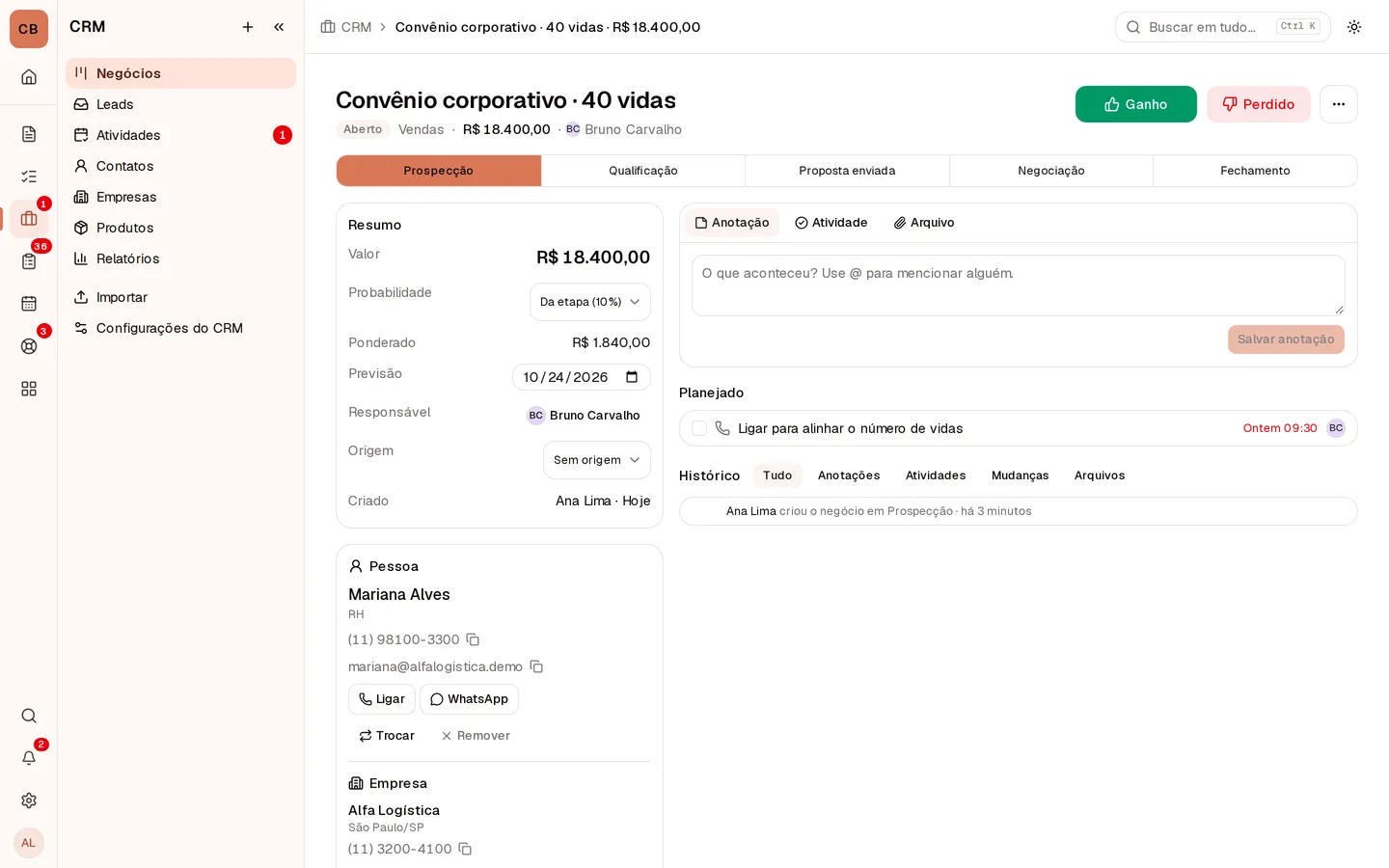Click the CRM breadcrumb link
The width and height of the screenshot is (1389, 868).
coord(346,27)
